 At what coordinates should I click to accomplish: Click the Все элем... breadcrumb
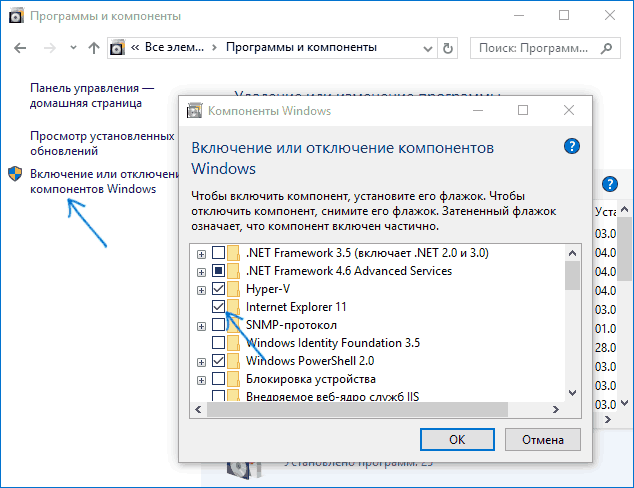click(174, 47)
